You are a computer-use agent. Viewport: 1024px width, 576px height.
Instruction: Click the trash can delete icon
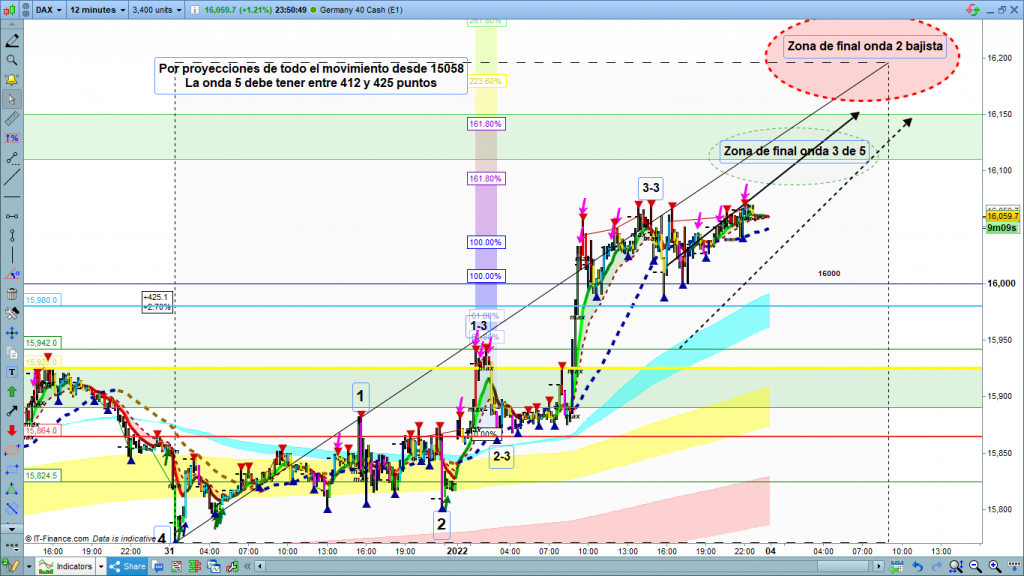[x=12, y=294]
